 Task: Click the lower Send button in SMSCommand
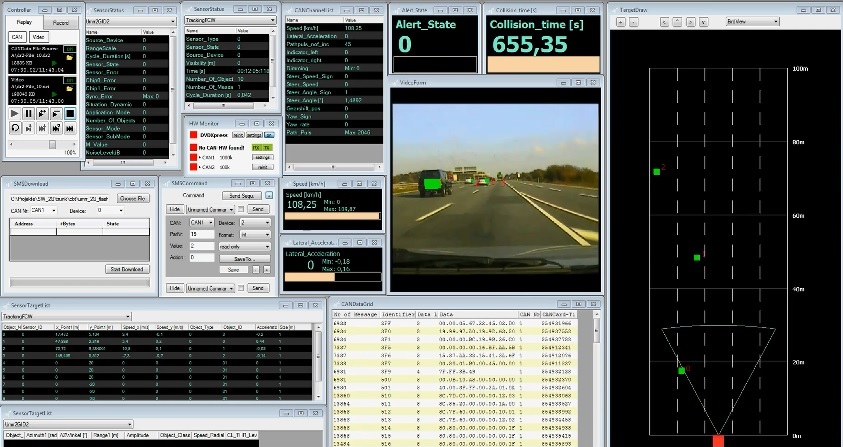[258, 288]
